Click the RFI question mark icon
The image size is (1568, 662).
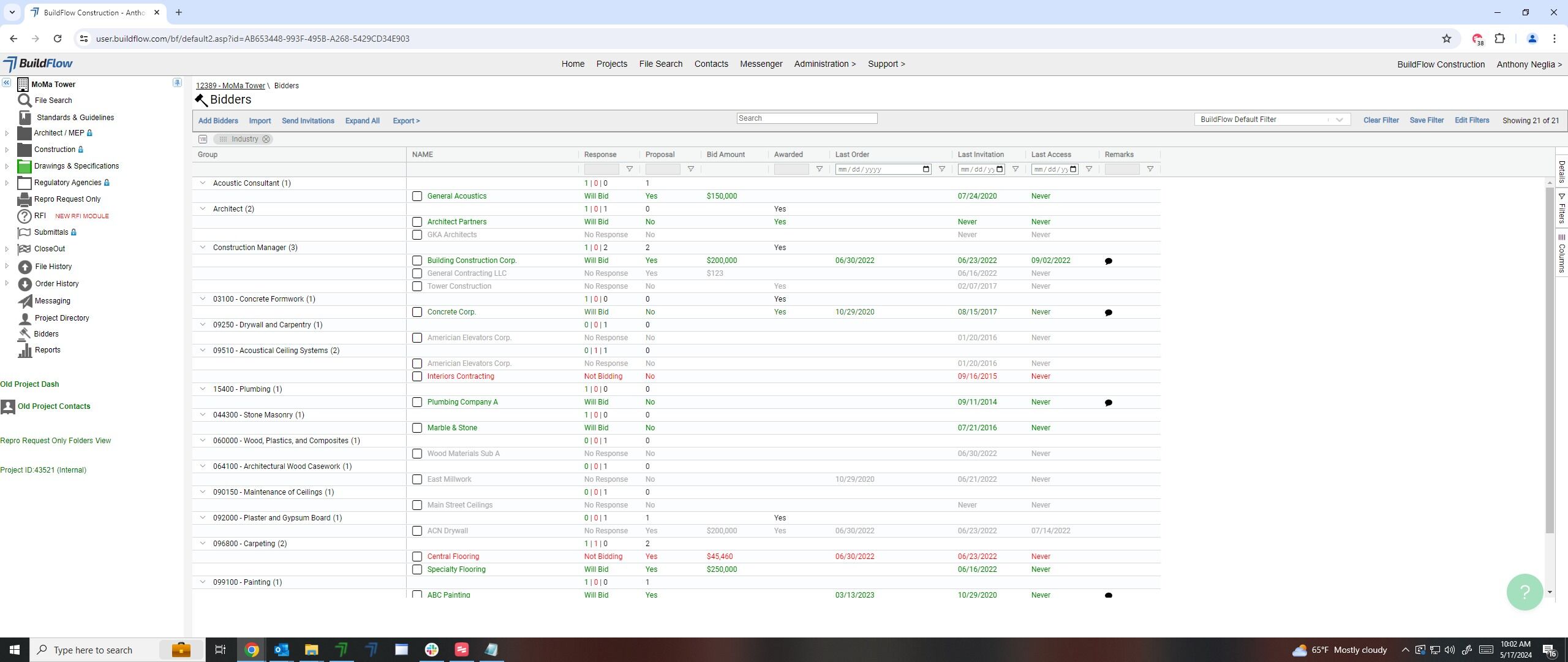24,216
